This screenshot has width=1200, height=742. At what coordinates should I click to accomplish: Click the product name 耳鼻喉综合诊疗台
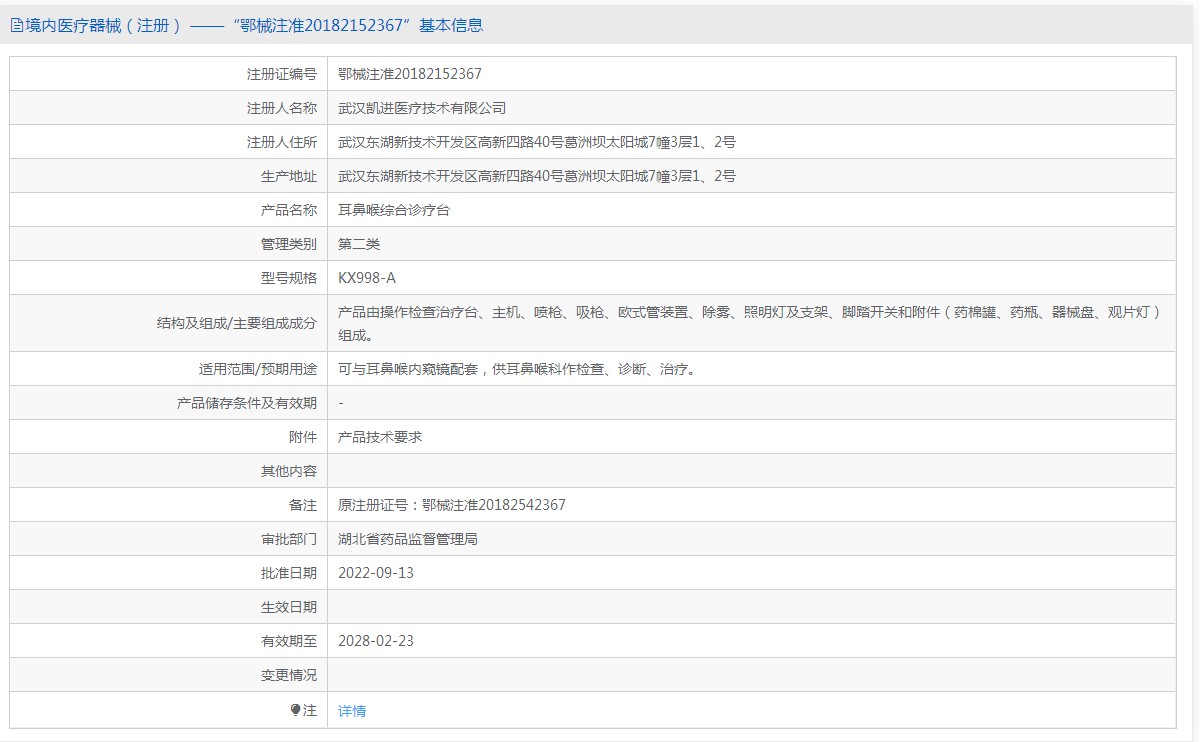point(394,210)
